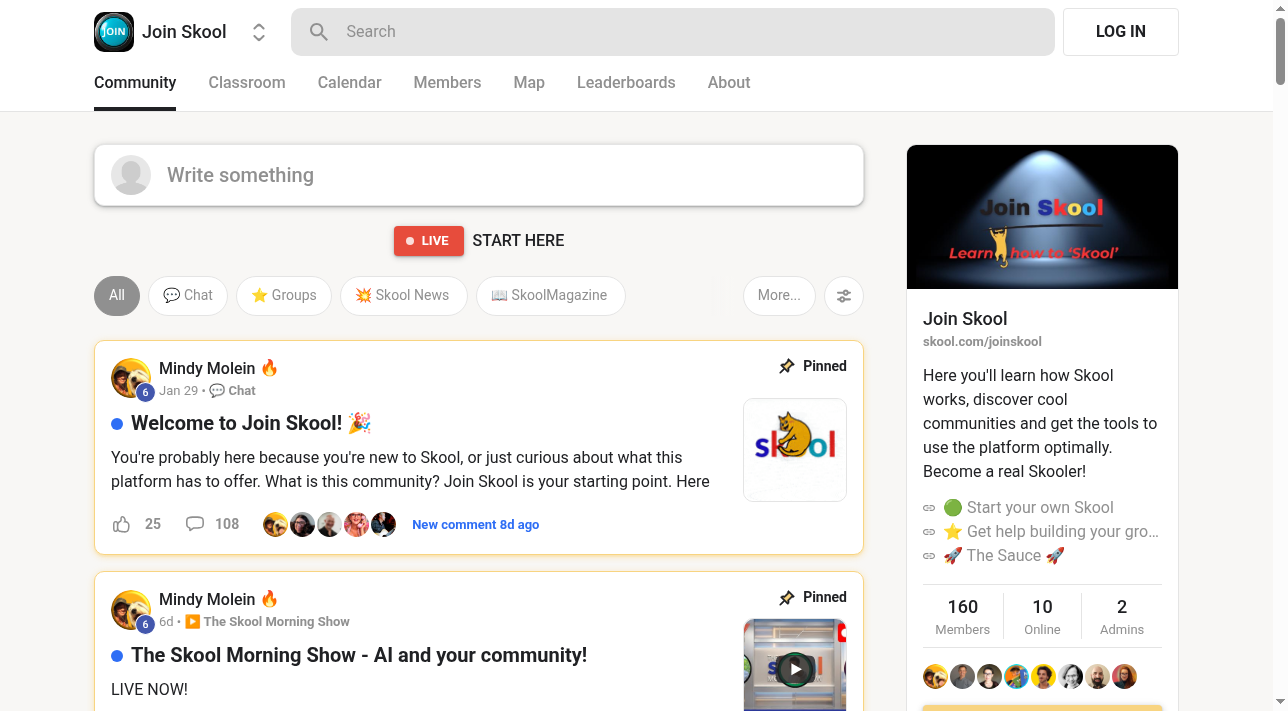Expand the community switcher chevrons
Screen dimensions: 1288x711
pyautogui.click(x=259, y=32)
